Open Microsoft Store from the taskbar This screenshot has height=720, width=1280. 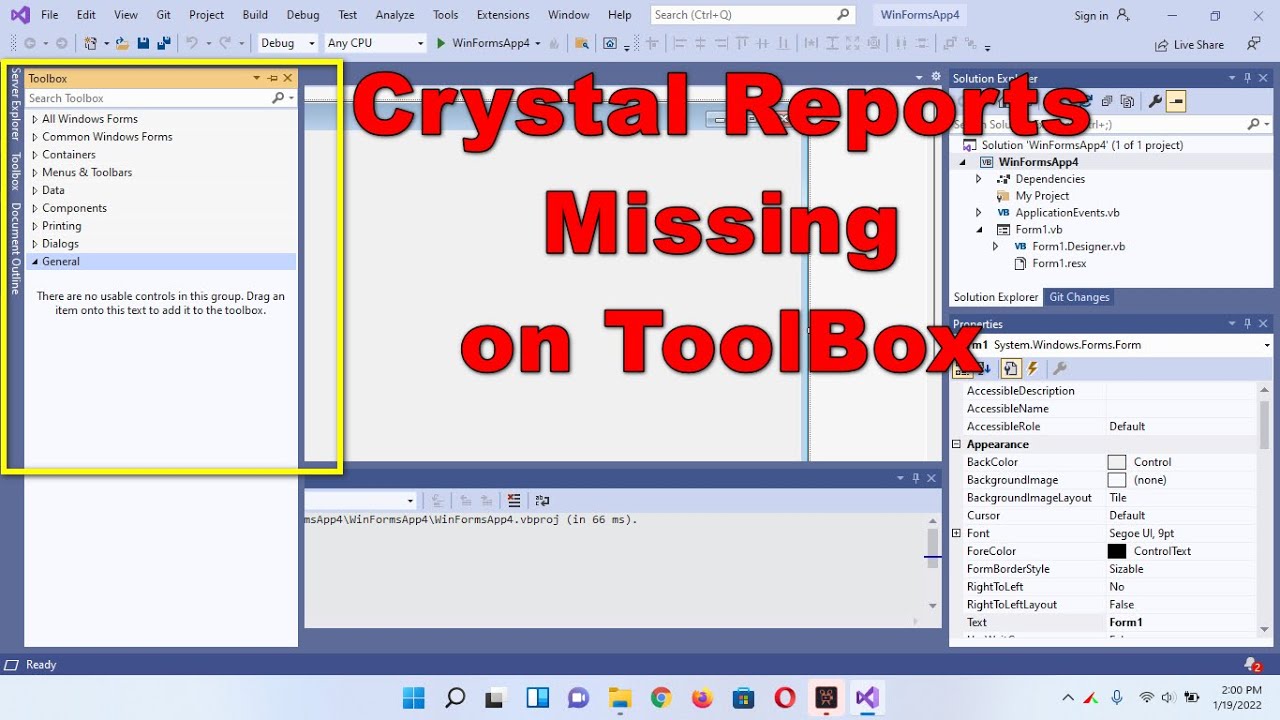pyautogui.click(x=743, y=697)
